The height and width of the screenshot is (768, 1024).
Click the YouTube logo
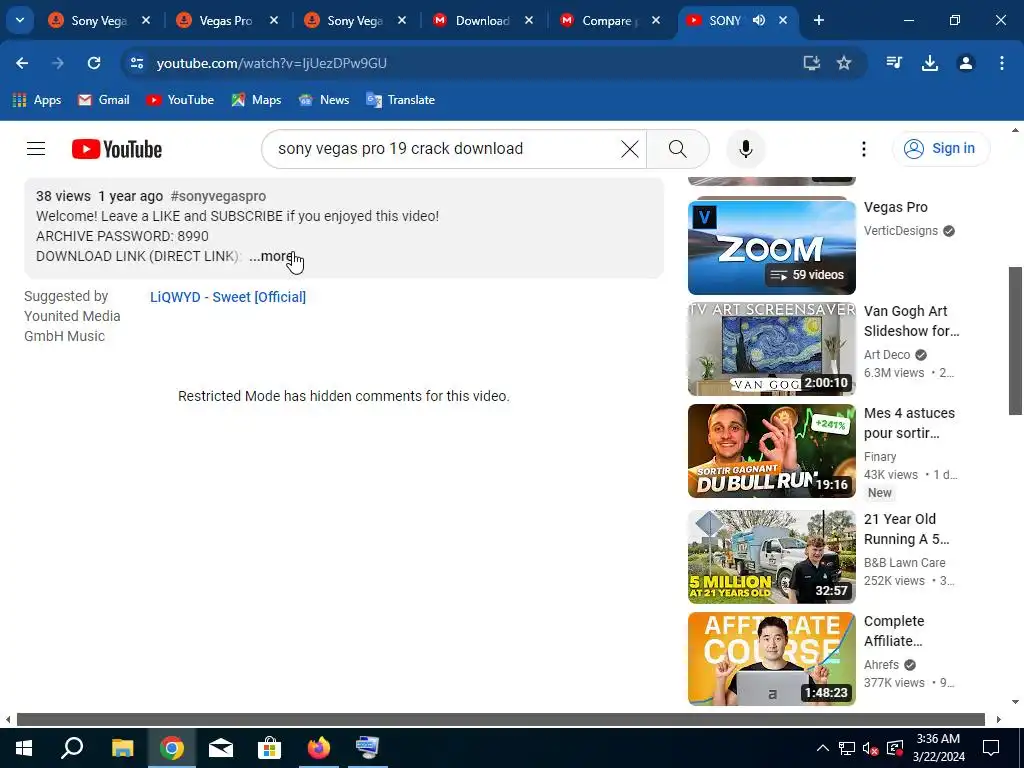click(x=117, y=149)
